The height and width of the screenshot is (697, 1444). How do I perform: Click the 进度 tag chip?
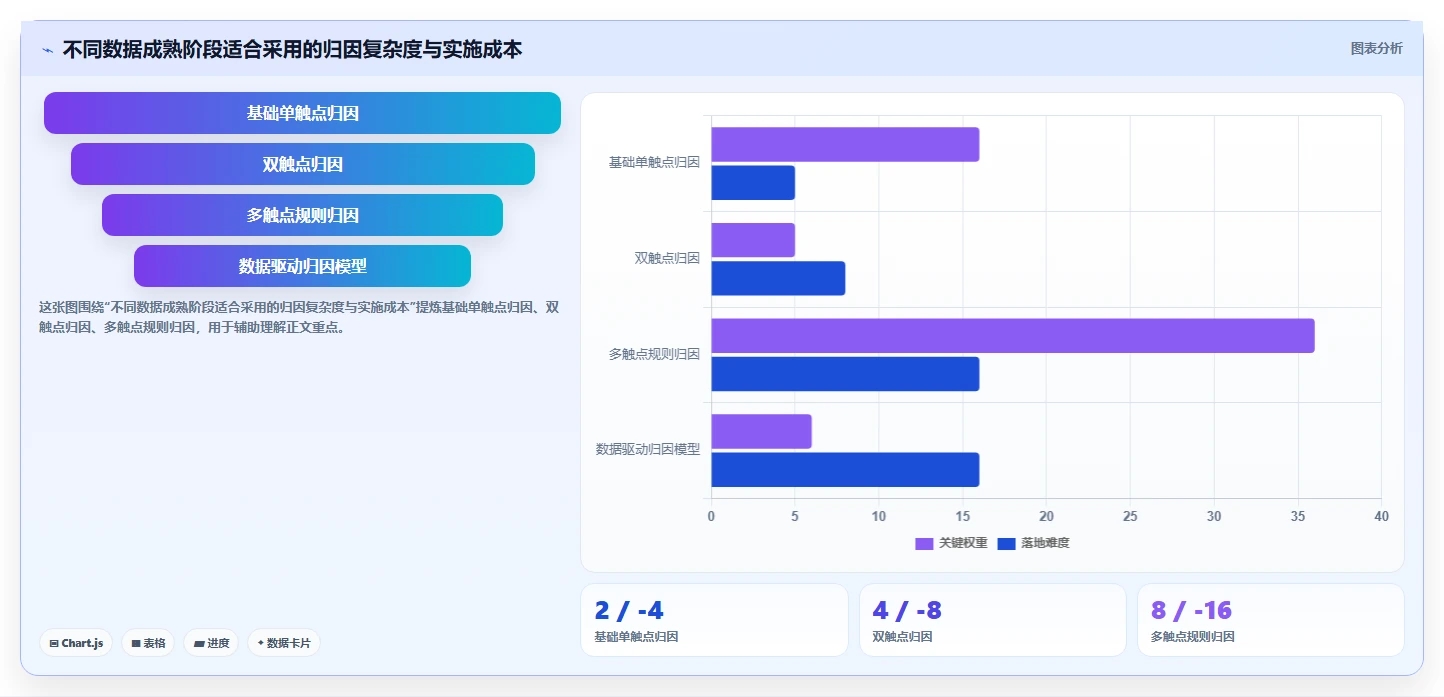(x=211, y=643)
